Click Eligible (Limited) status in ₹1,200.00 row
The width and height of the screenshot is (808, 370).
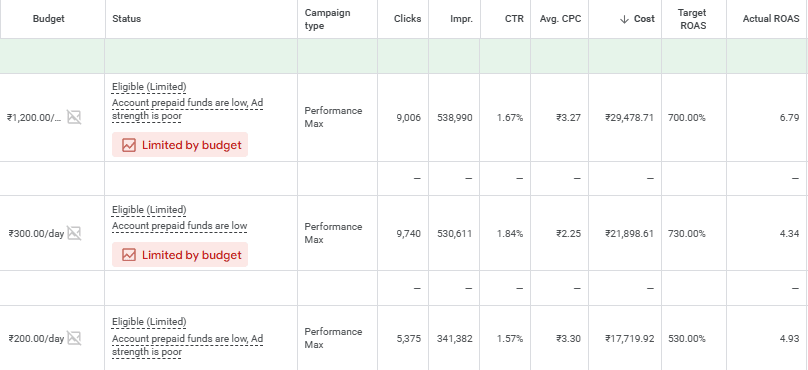click(x=149, y=87)
